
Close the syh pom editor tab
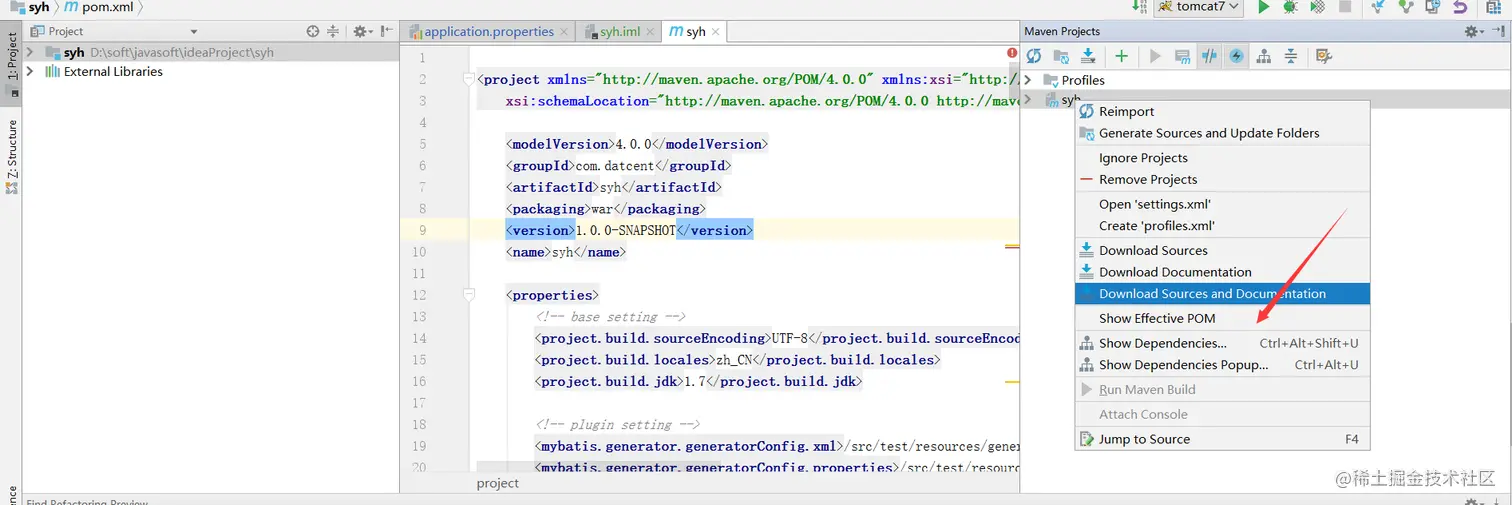(717, 32)
